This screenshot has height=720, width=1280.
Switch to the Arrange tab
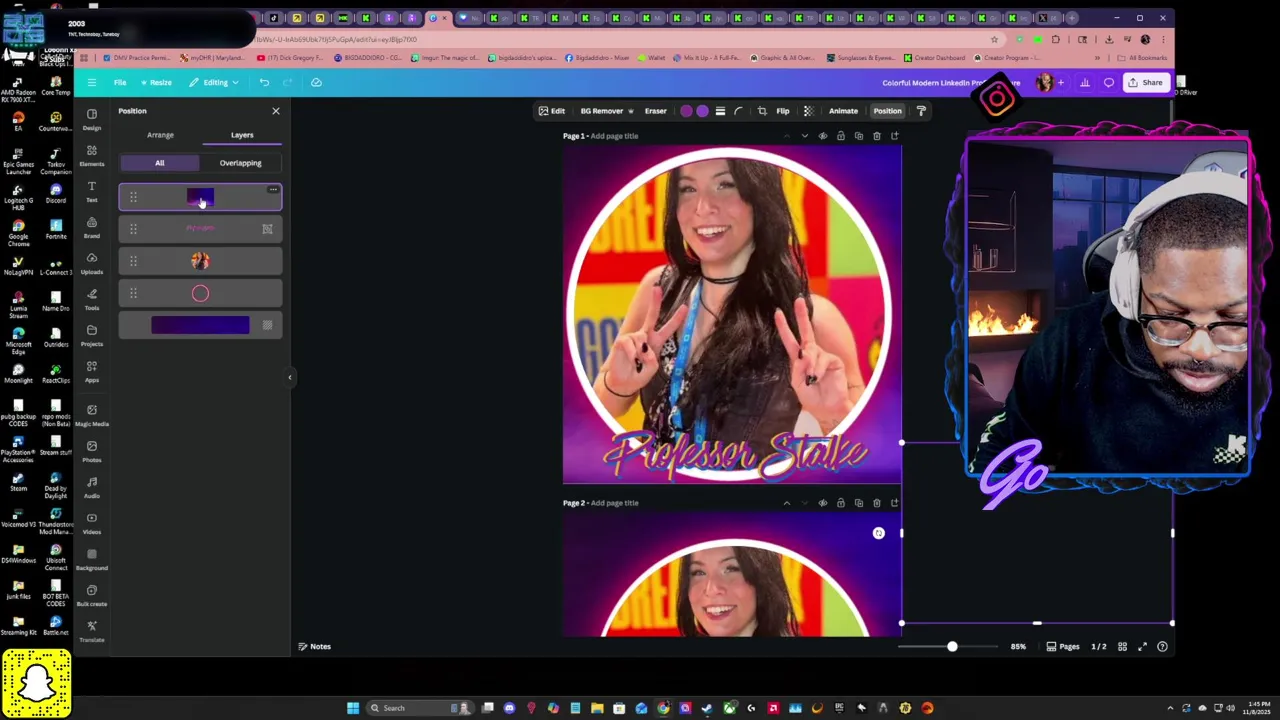[160, 135]
